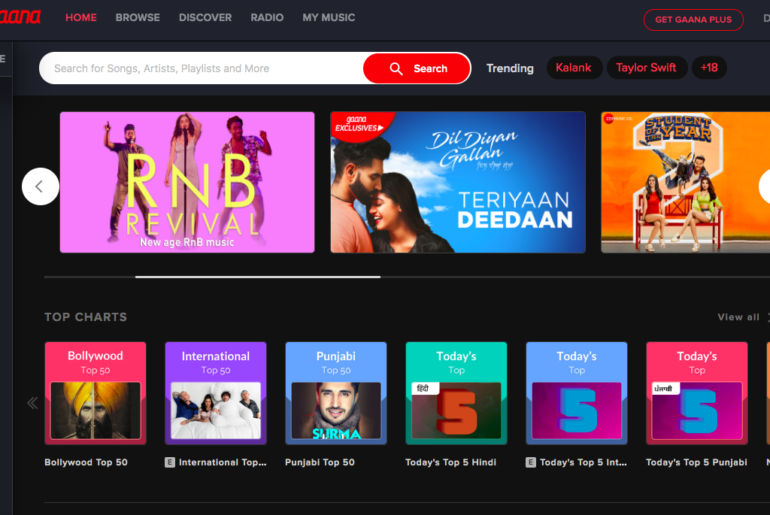This screenshot has width=770, height=515.
Task: Click the red Search button
Action: 417,68
